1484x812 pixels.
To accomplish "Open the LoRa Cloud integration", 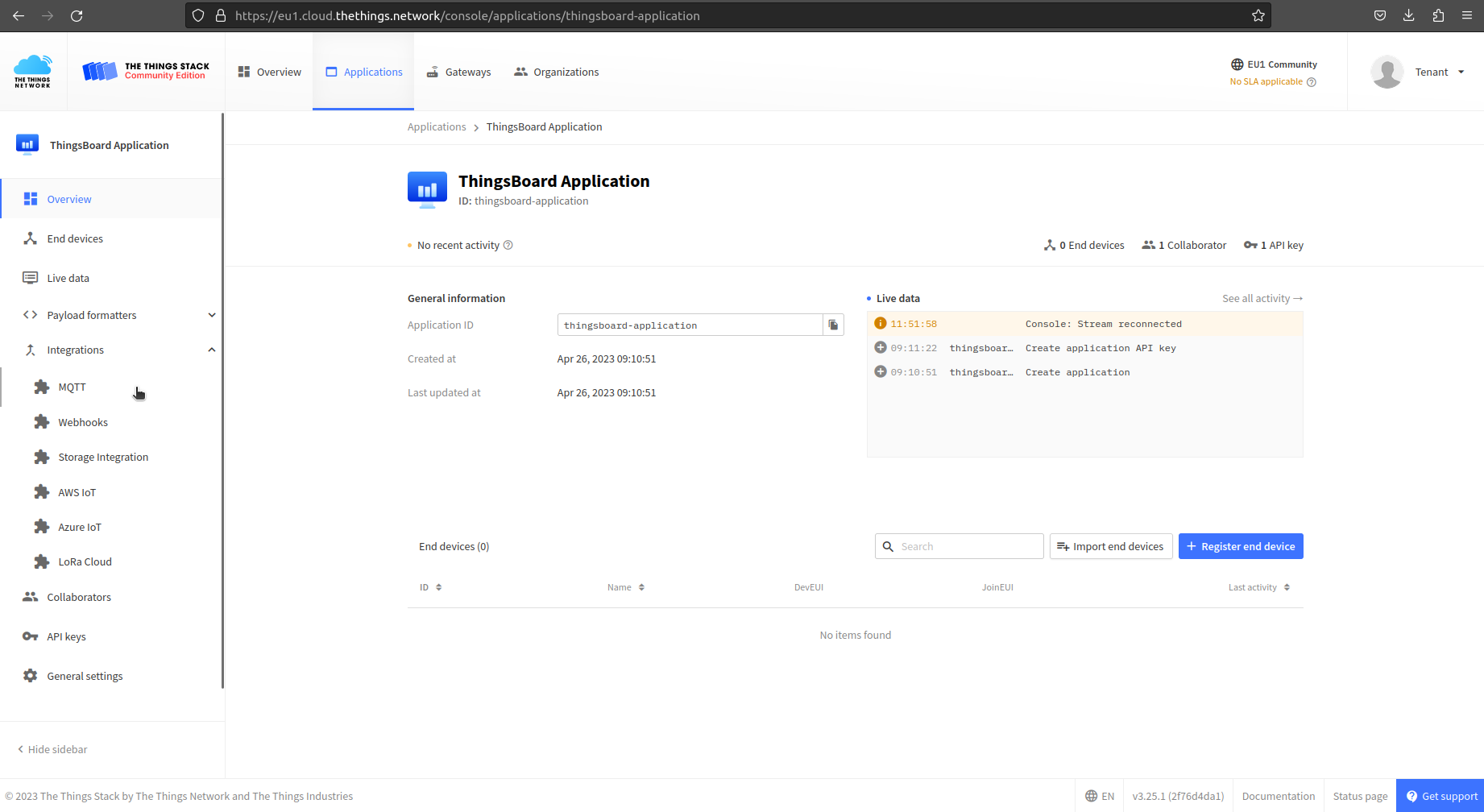I will pos(84,561).
